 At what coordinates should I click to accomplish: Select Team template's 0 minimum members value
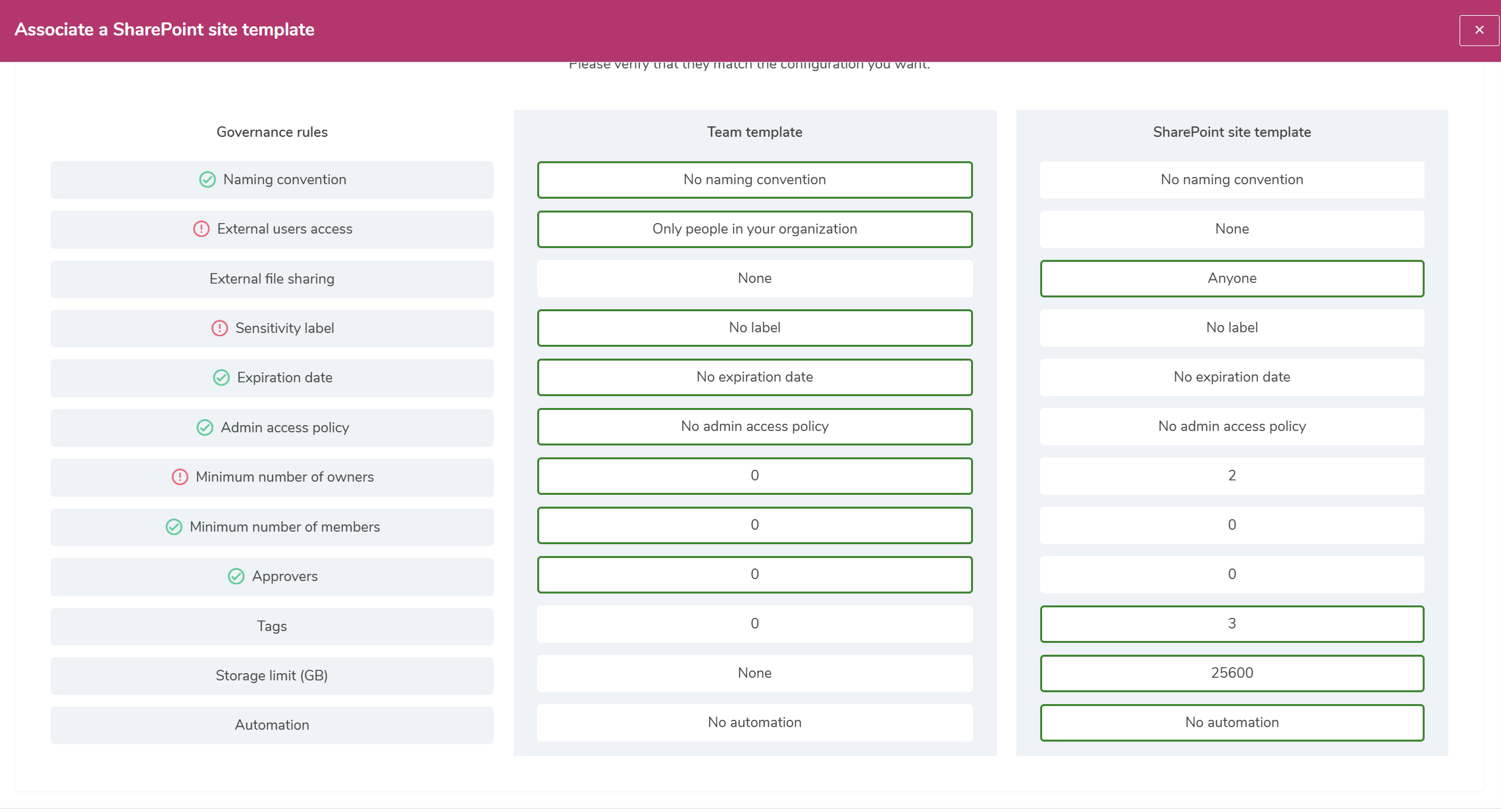coord(754,525)
